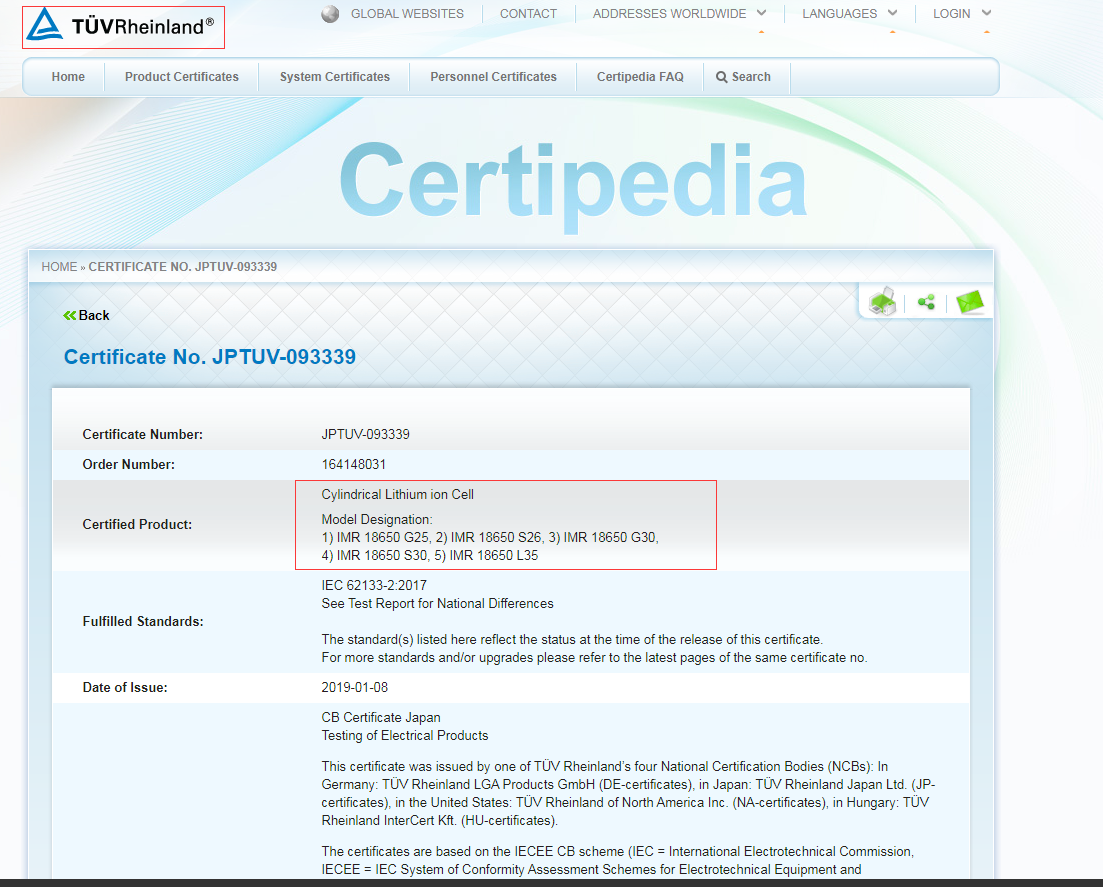Click the Date of Issue label
1103x887 pixels.
pyautogui.click(x=125, y=687)
